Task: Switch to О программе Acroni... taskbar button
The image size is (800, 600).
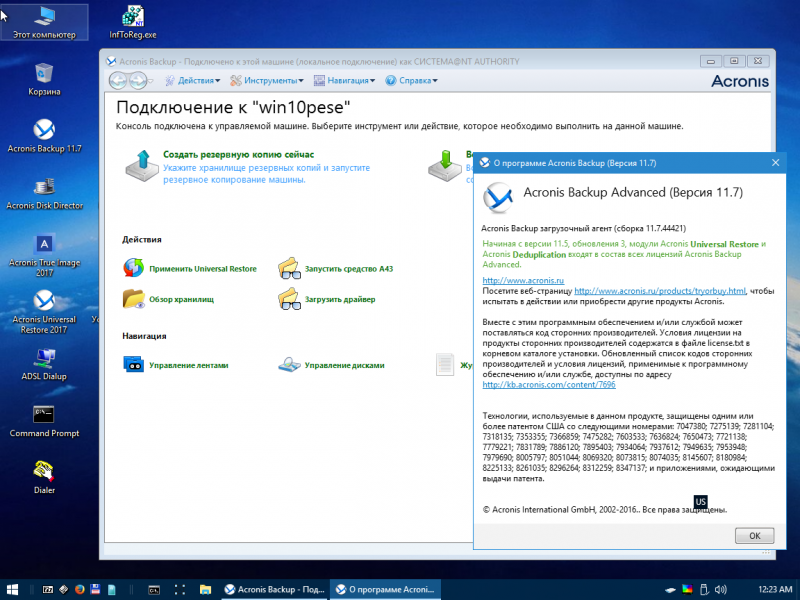Action: pos(386,589)
